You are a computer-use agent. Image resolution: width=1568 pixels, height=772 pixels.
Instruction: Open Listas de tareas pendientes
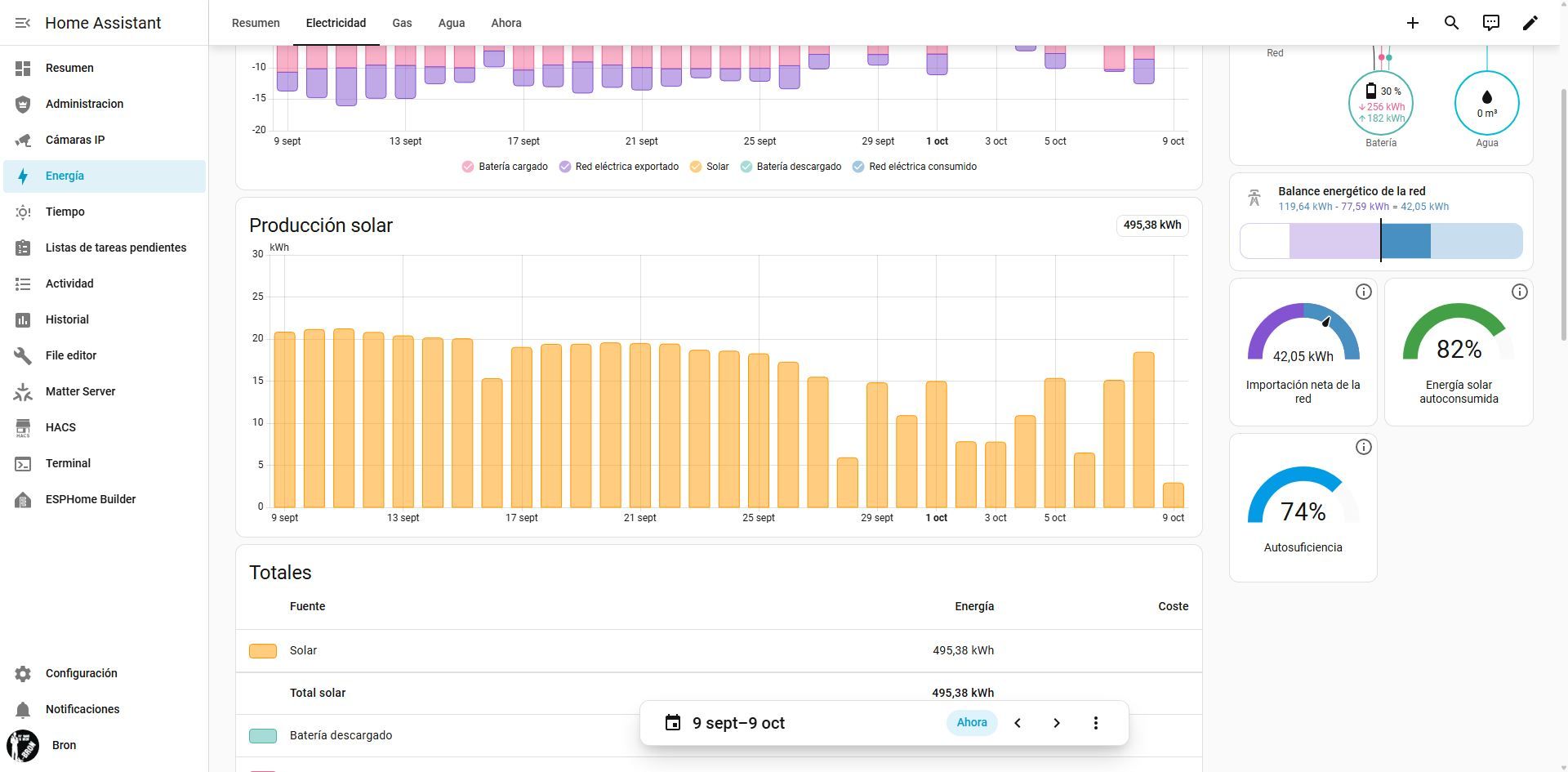point(104,248)
